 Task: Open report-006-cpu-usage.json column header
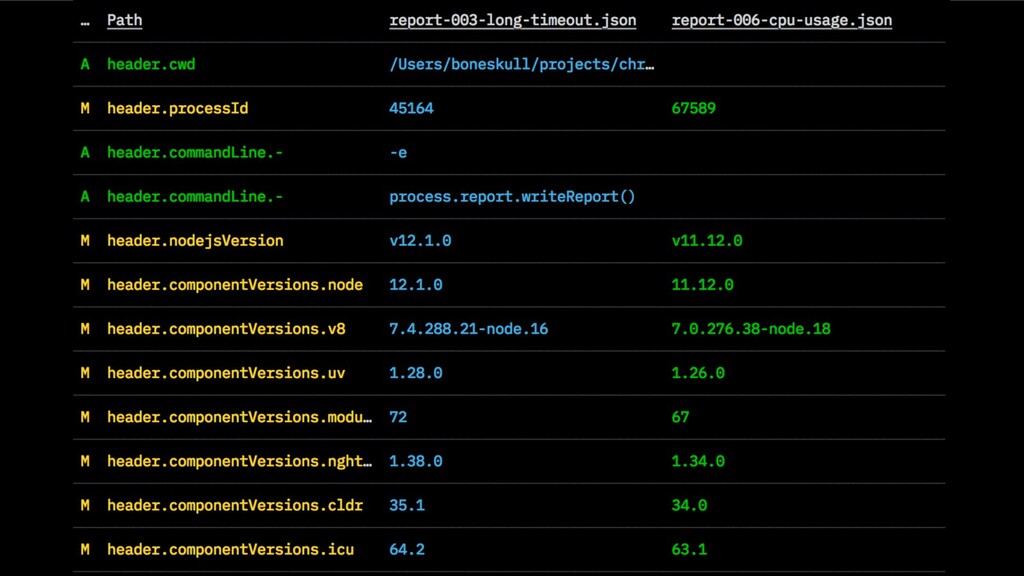tap(782, 20)
